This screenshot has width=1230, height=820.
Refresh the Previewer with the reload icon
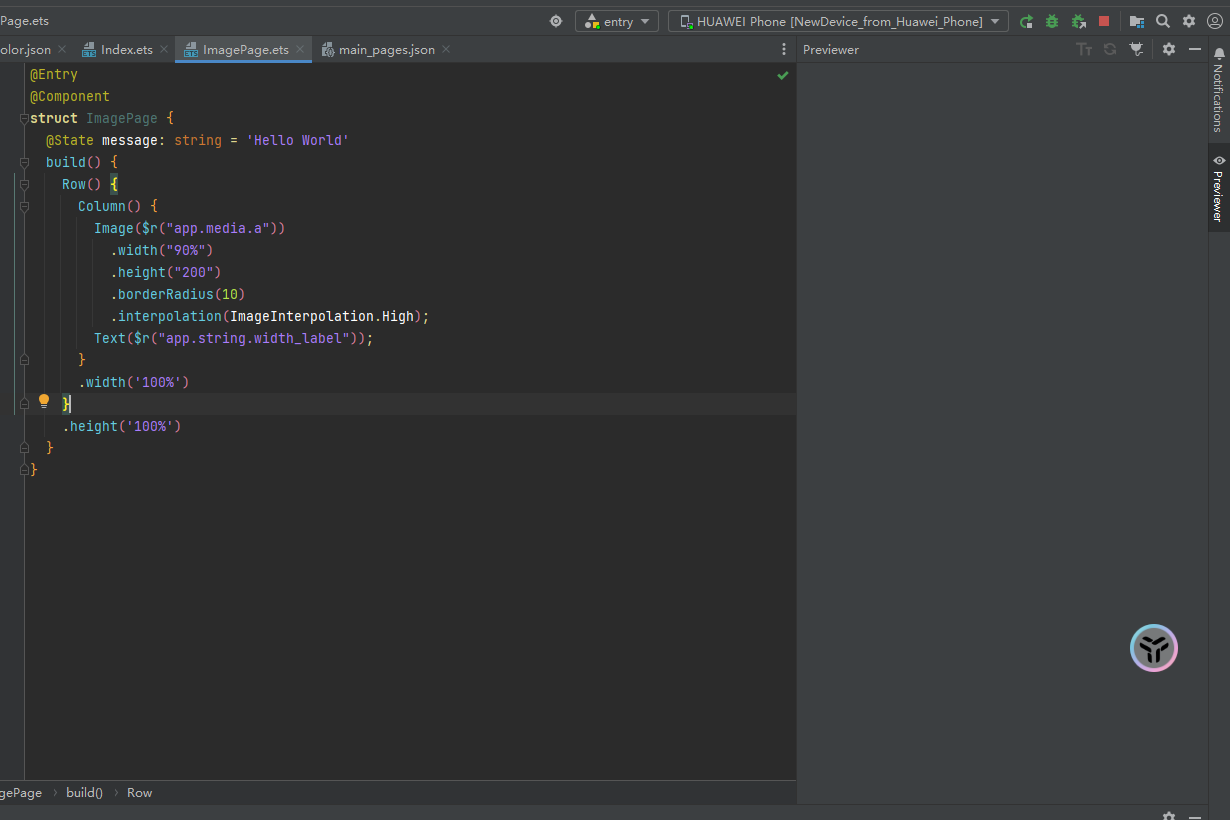click(x=1110, y=49)
